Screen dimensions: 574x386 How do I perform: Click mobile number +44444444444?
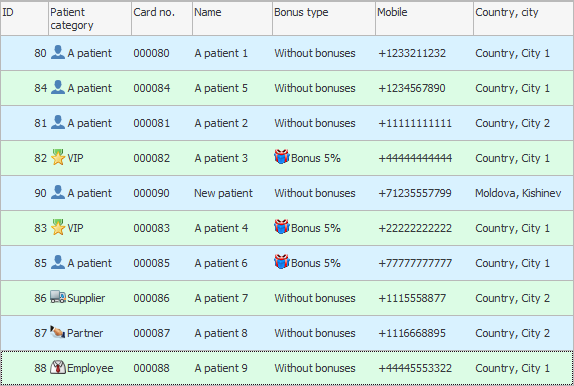[x=415, y=158]
